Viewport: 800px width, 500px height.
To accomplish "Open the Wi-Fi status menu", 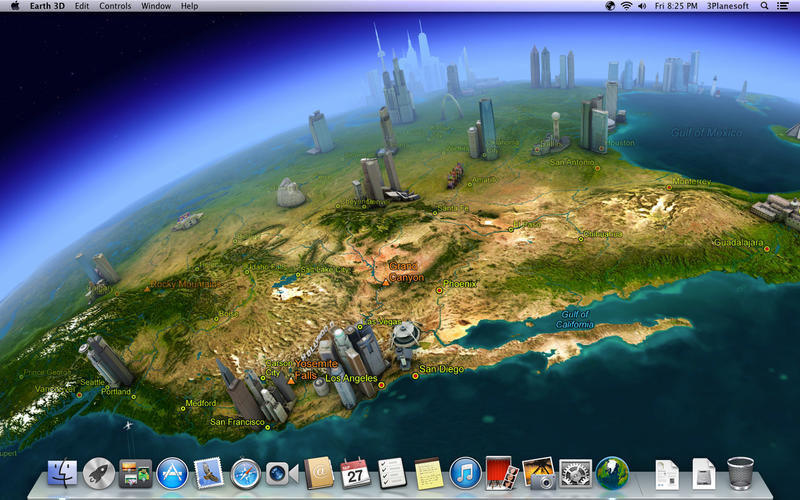I will click(626, 6).
